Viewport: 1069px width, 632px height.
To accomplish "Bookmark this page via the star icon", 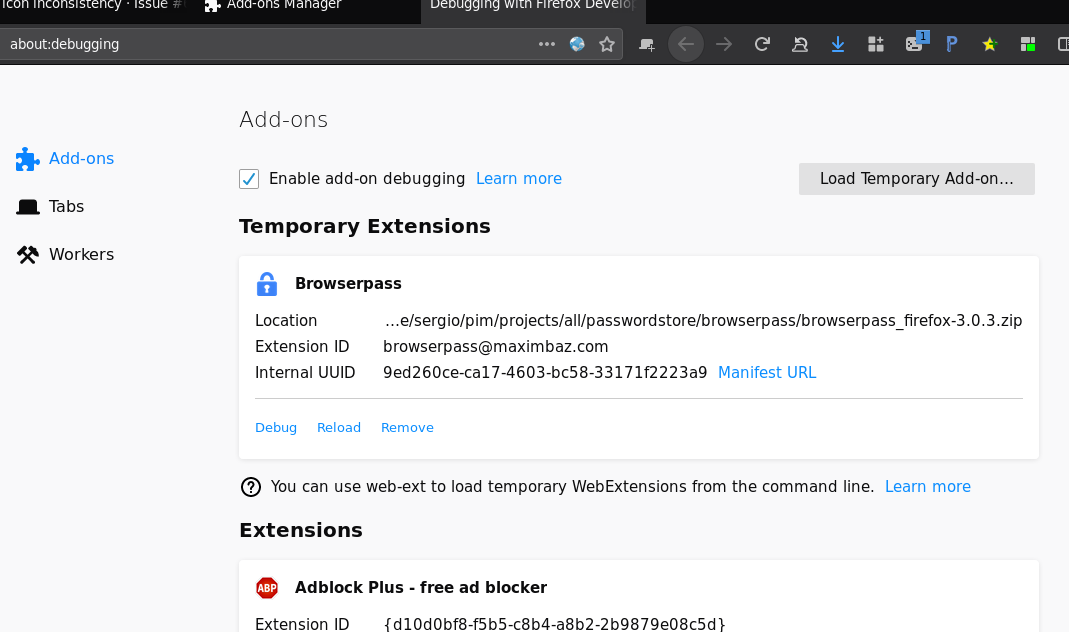I will 607,44.
